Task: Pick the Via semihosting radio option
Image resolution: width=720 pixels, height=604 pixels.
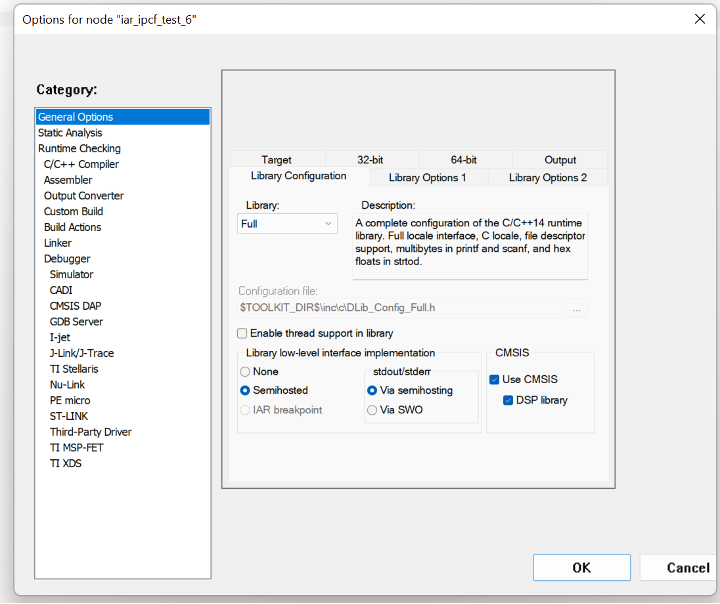Action: 373,390
